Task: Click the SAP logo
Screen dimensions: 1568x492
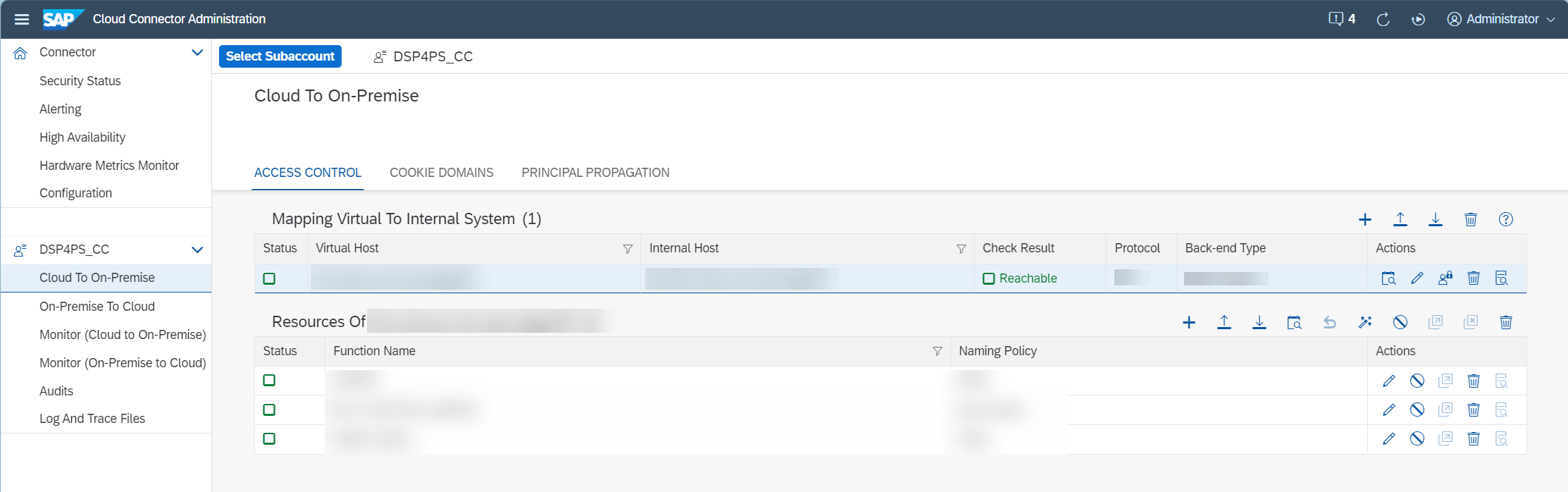Action: point(63,19)
